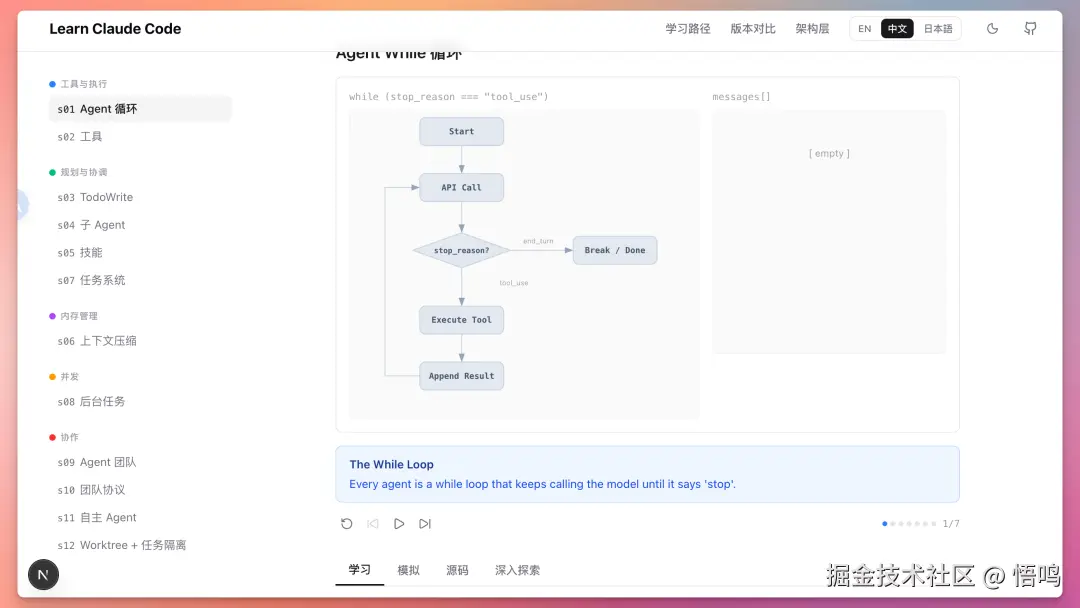1080x608 pixels.
Task: Open lesson s04 子 Agent
Action: point(140,224)
